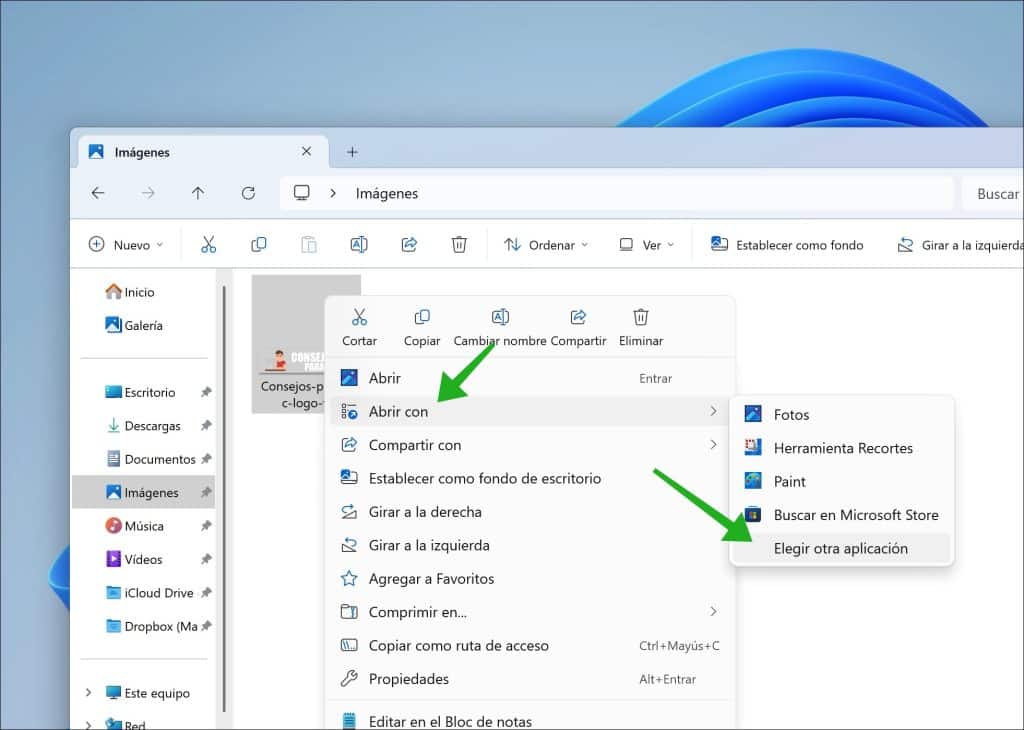Click Cambiar nombre in the context menu
The width and height of the screenshot is (1024, 730).
(500, 327)
